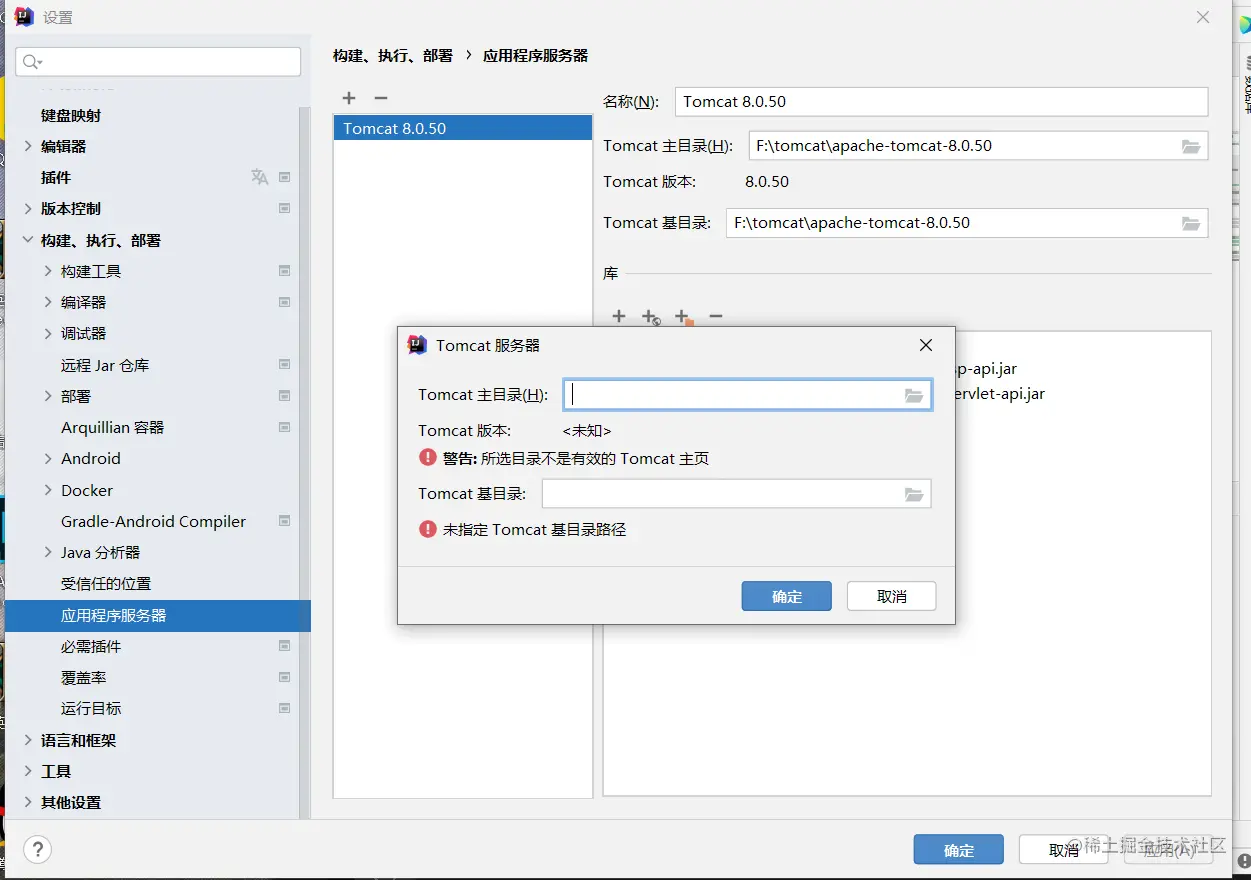Image resolution: width=1251 pixels, height=880 pixels.
Task: Click project-level icon beside Arquillian 容器
Action: [x=285, y=427]
